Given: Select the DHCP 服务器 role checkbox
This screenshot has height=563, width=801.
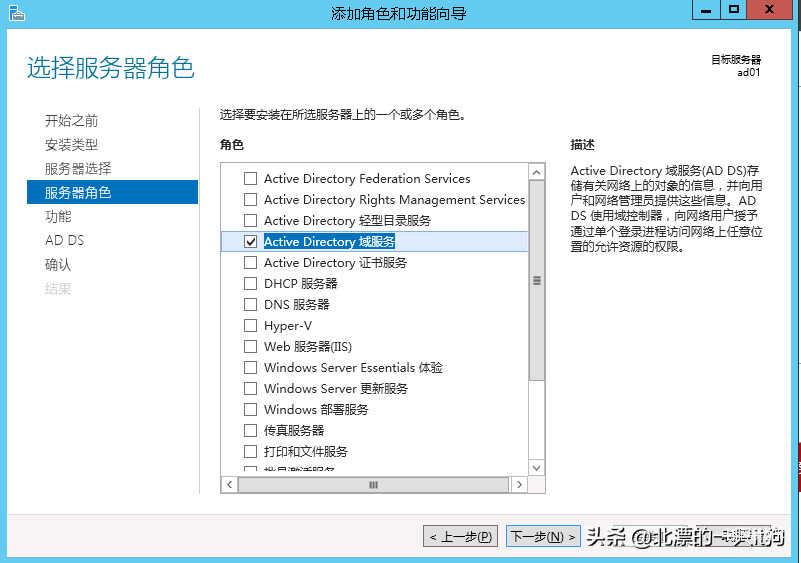Looking at the screenshot, I should pos(250,284).
